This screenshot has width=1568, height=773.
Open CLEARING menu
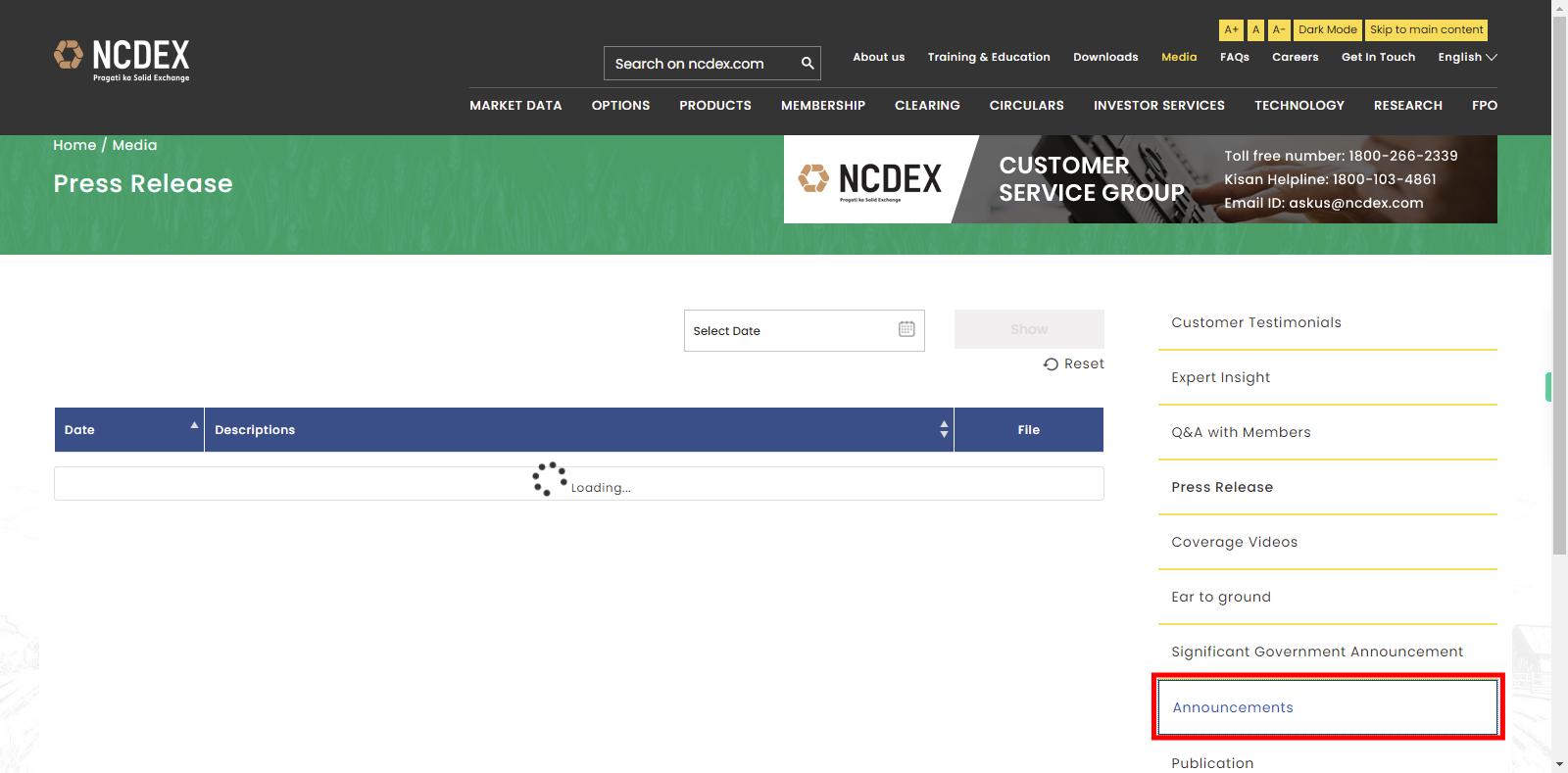[927, 105]
